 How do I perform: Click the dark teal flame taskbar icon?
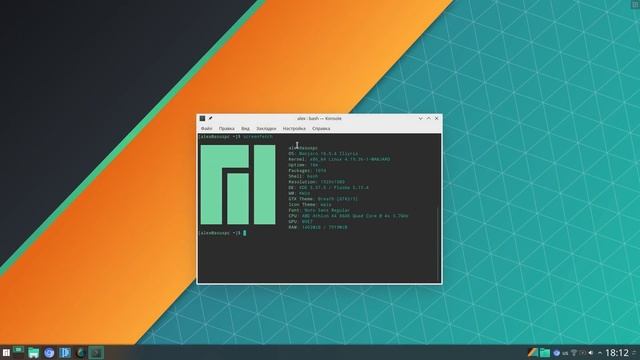tap(80, 353)
